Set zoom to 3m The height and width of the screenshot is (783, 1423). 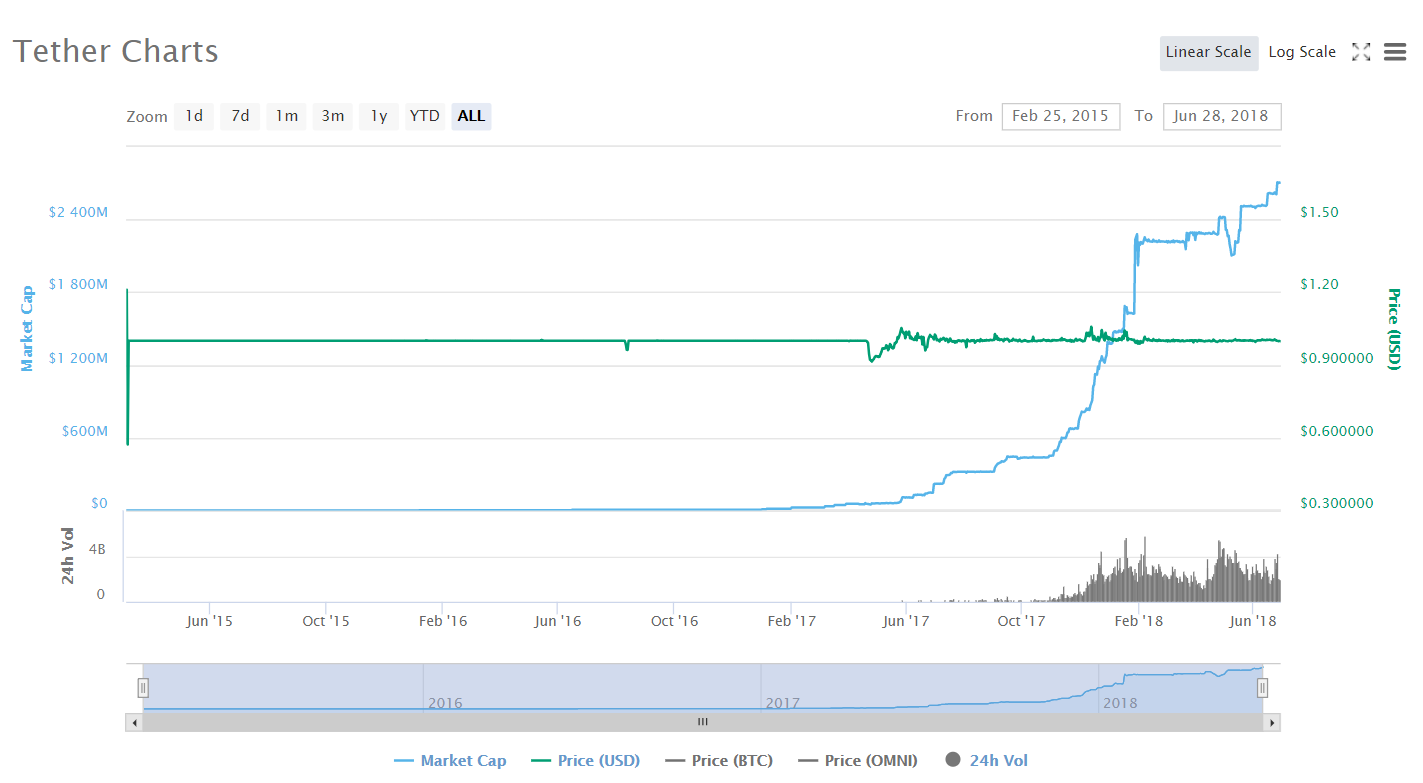tap(333, 116)
